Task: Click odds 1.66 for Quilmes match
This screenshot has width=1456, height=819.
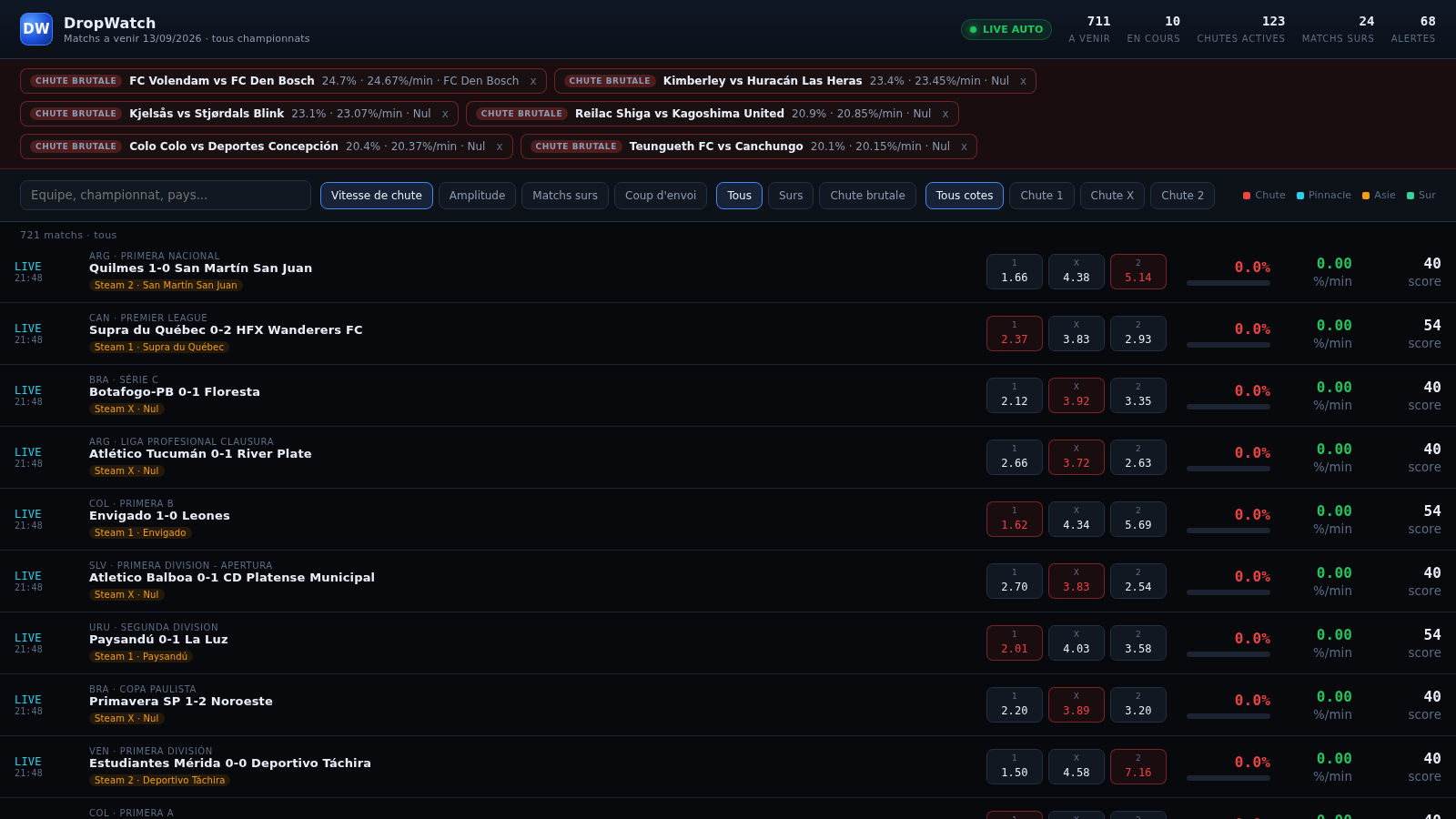Action: tap(1015, 272)
